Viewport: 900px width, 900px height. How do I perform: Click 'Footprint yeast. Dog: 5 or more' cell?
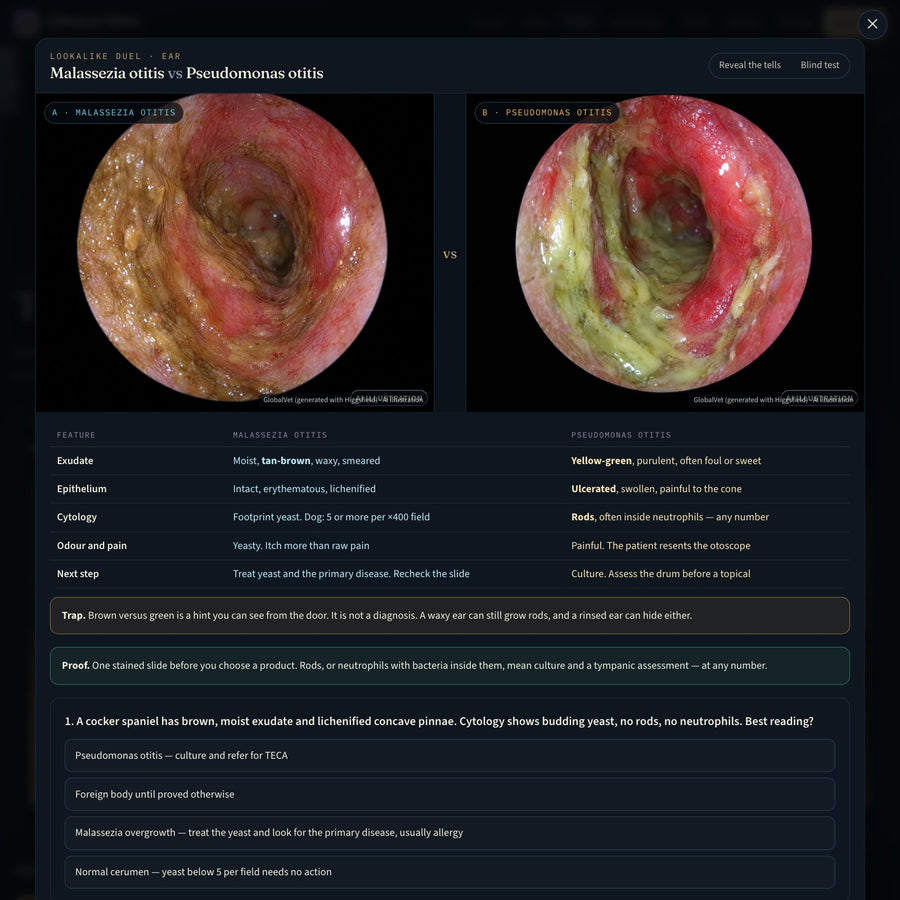pos(331,517)
